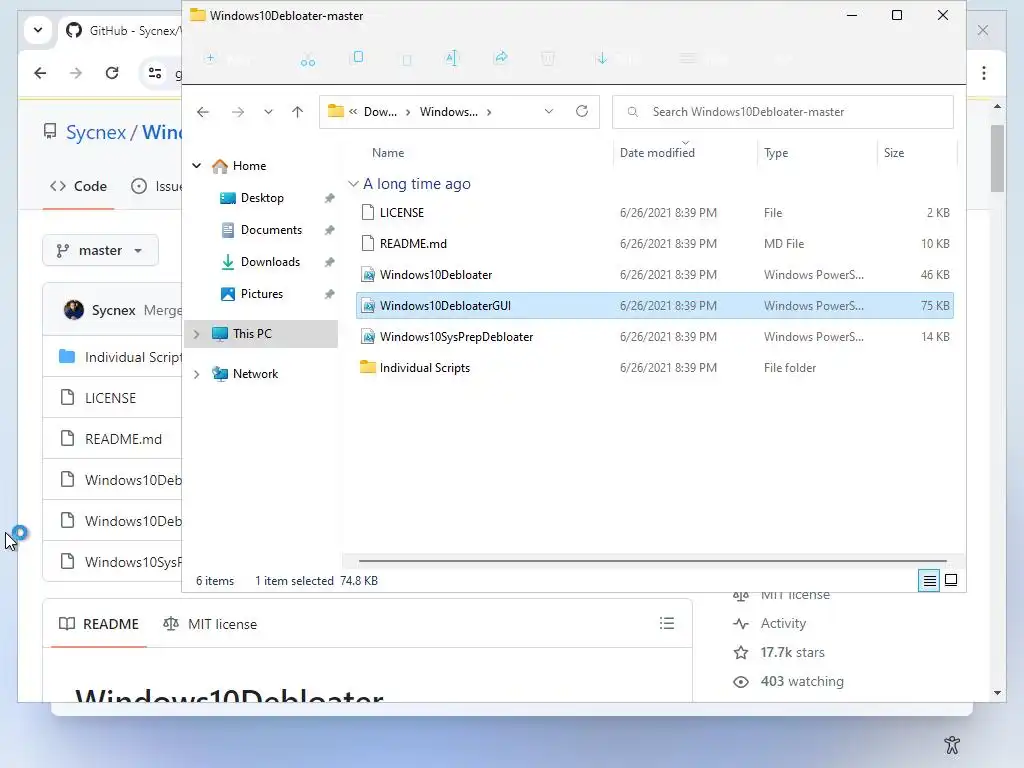This screenshot has width=1024, height=768.
Task: Select the Windows10Debloater PowerShell script
Action: (654, 275)
